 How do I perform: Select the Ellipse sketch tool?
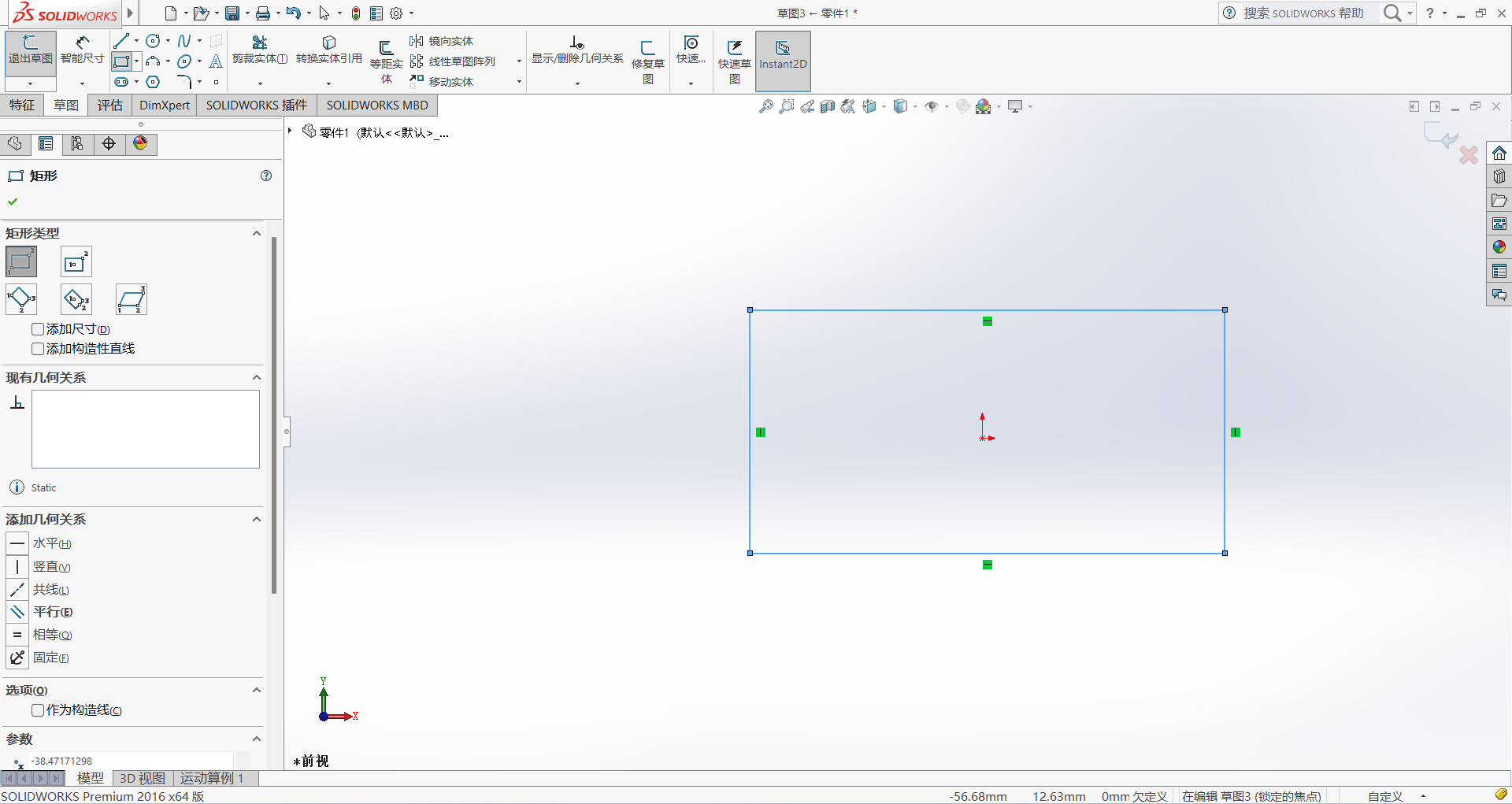click(x=184, y=61)
